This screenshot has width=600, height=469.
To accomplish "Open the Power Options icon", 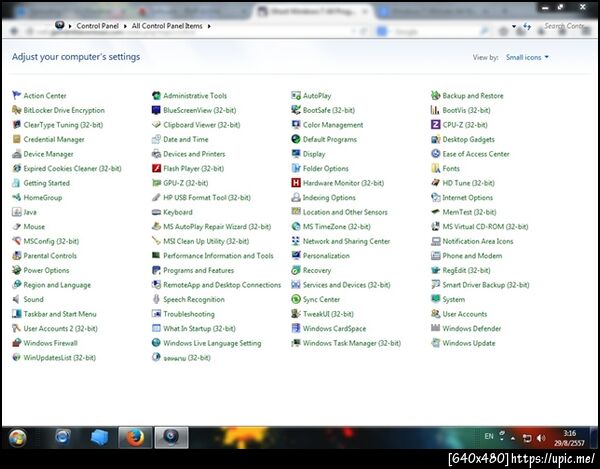I will (x=16, y=270).
